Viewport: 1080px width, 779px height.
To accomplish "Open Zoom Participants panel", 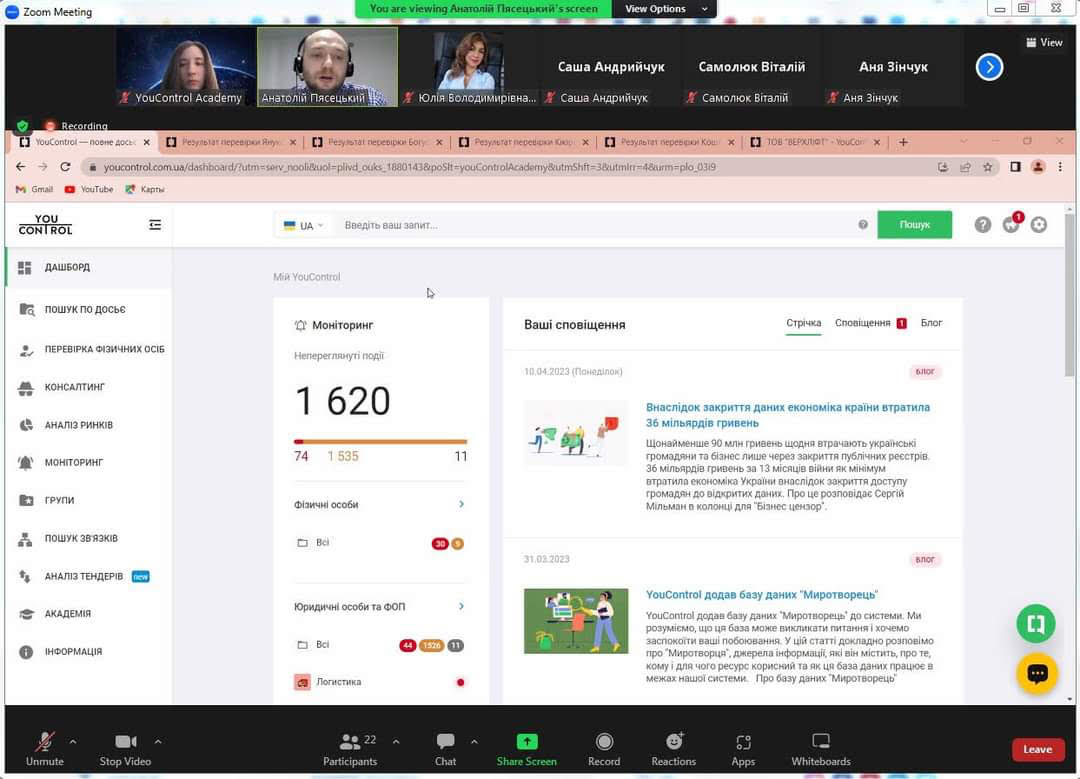I will coord(350,749).
